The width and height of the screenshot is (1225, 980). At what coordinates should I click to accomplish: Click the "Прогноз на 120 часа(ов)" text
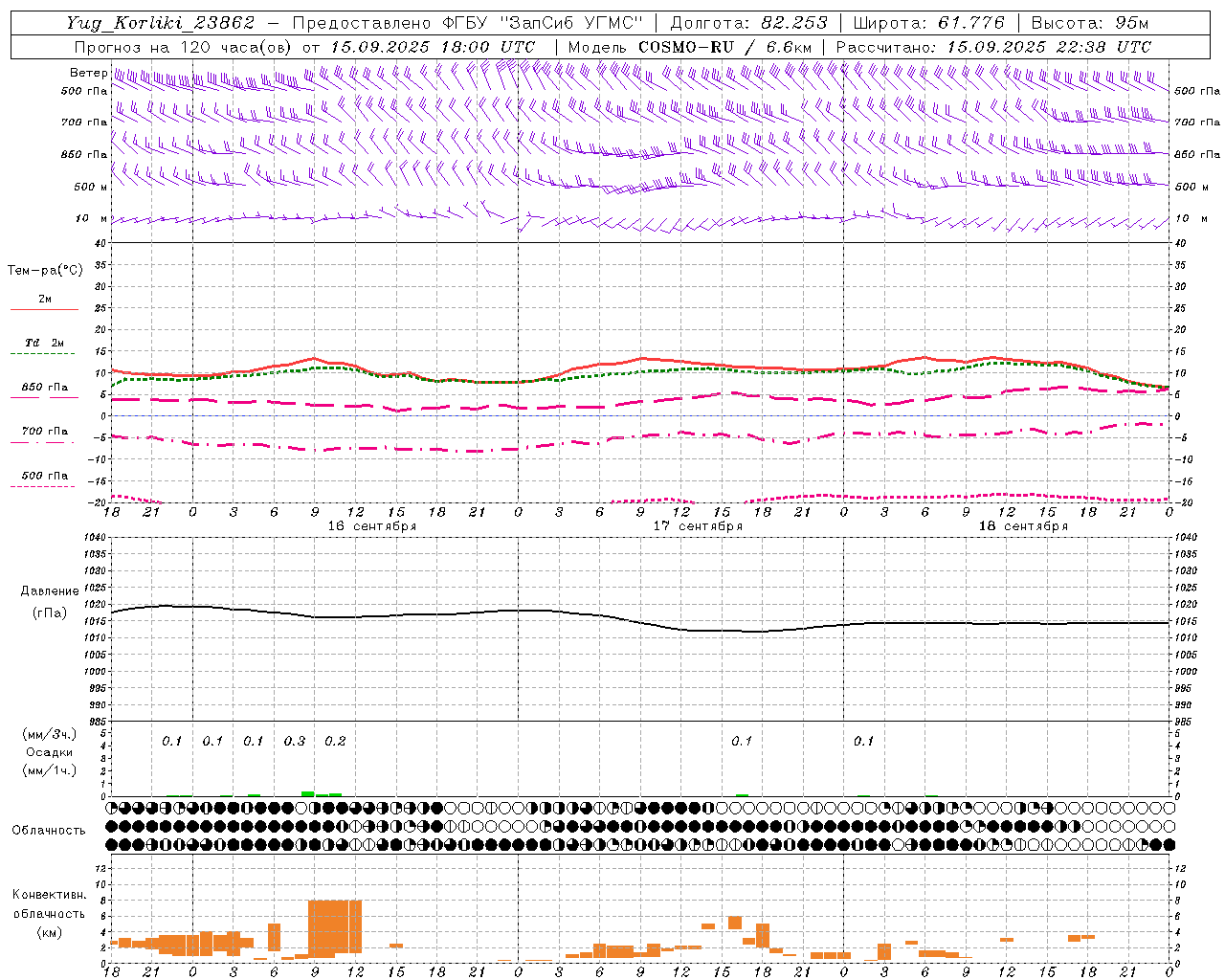click(184, 47)
